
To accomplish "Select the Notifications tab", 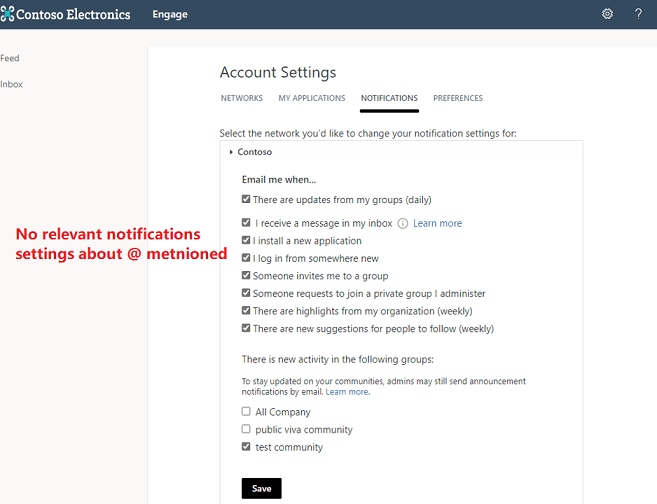I will point(389,98).
